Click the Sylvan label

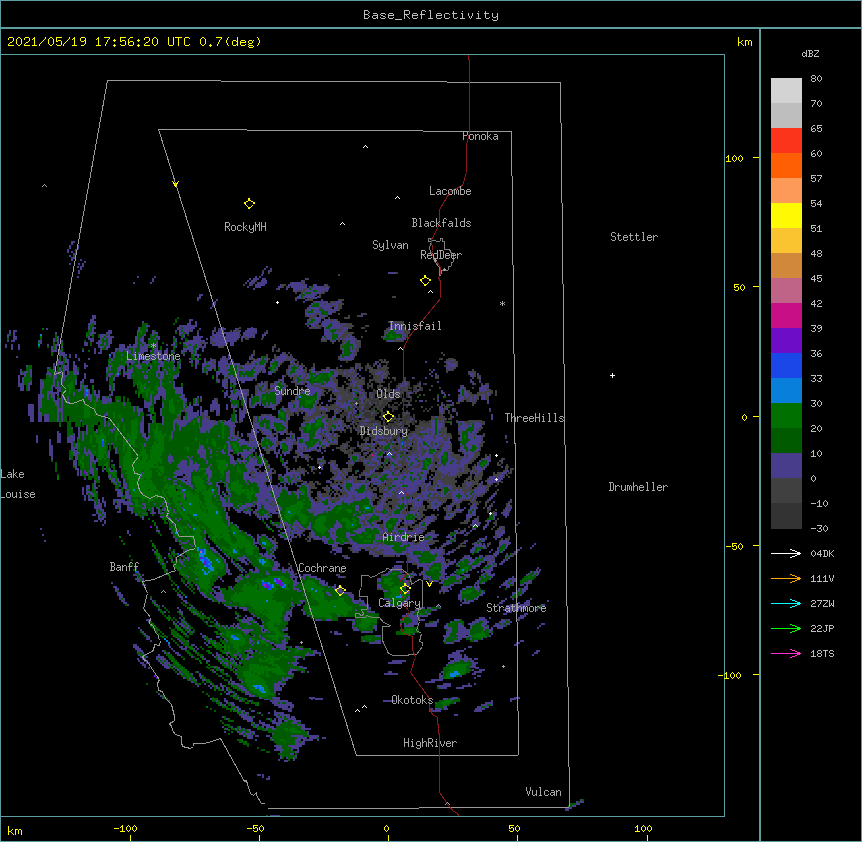point(390,245)
